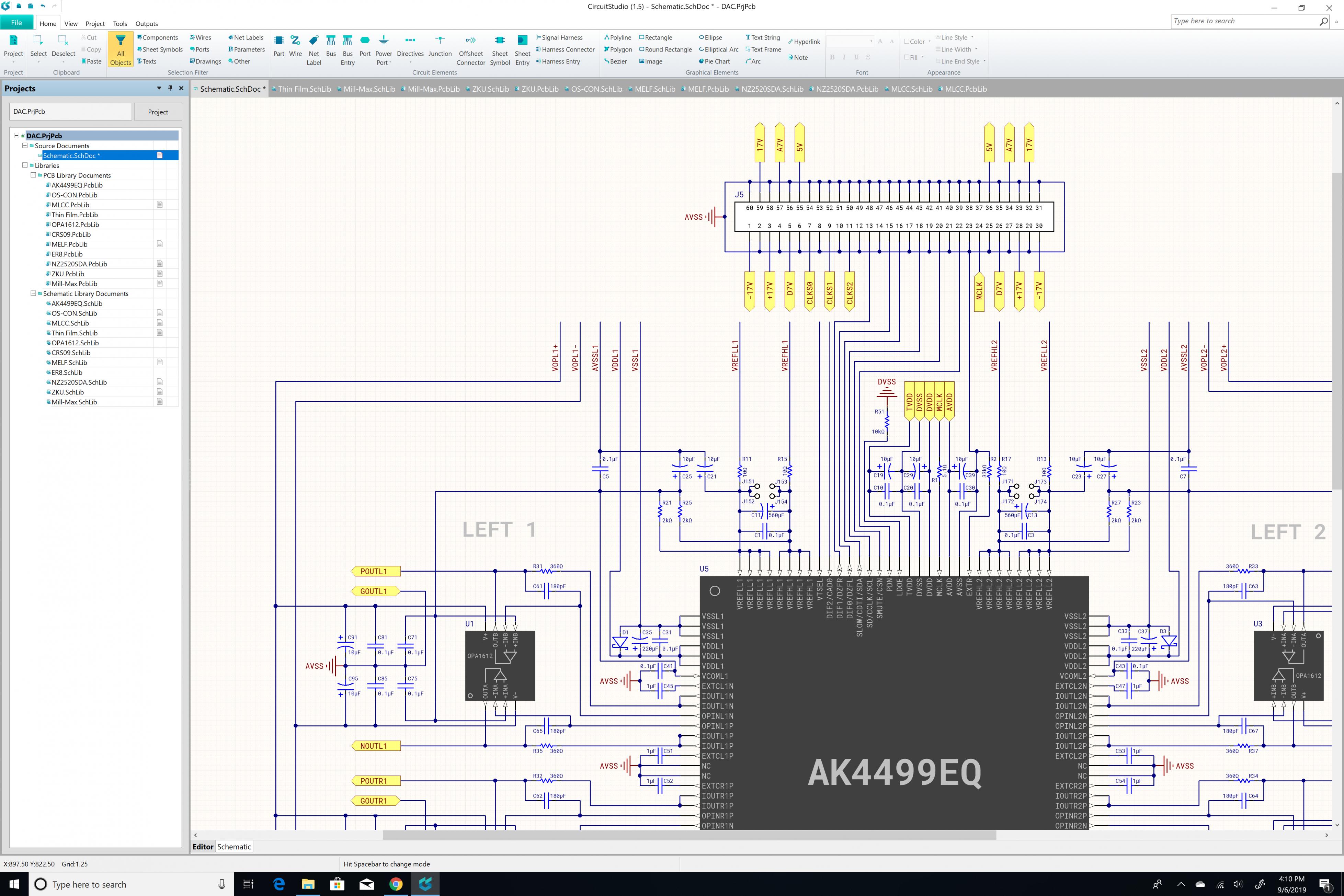The height and width of the screenshot is (896, 1344).
Task: Click the Project button in Projects panel
Action: (x=158, y=112)
